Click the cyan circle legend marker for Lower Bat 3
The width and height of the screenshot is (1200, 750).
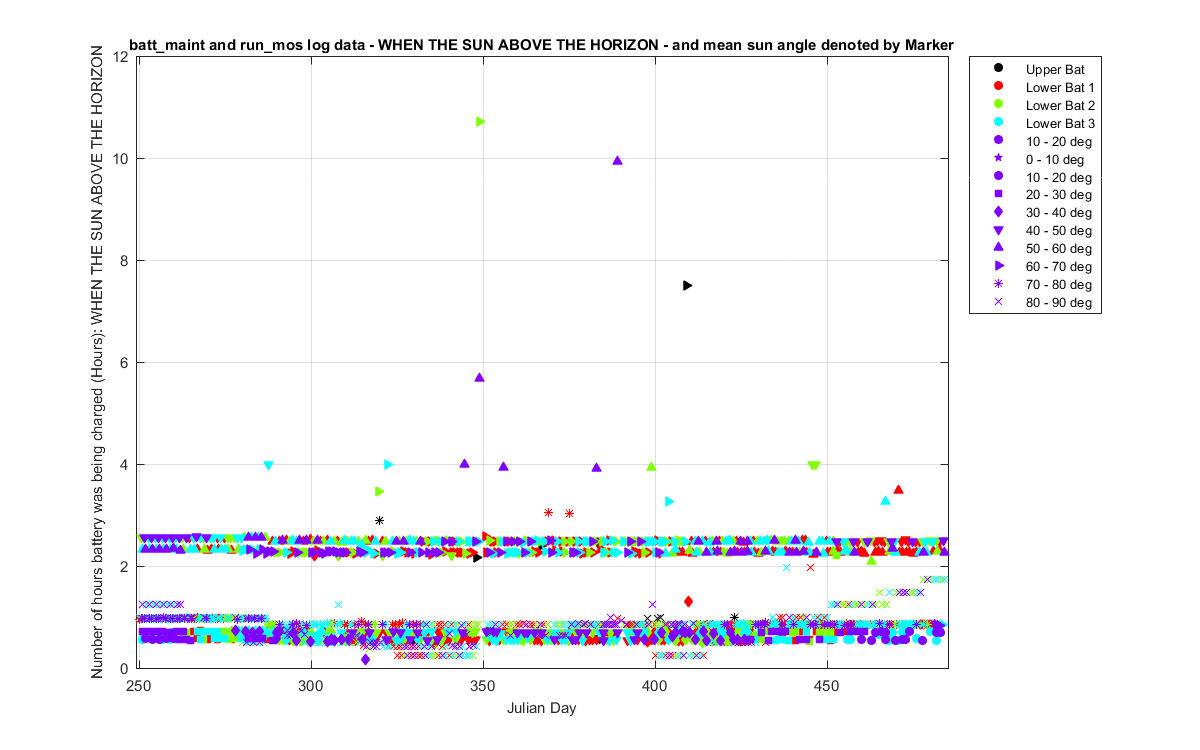coord(998,123)
